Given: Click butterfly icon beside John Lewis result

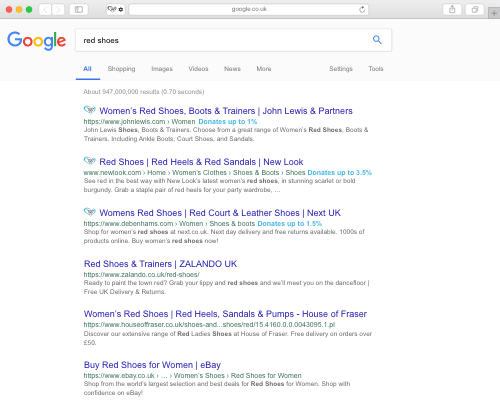Looking at the screenshot, I should point(89,109).
